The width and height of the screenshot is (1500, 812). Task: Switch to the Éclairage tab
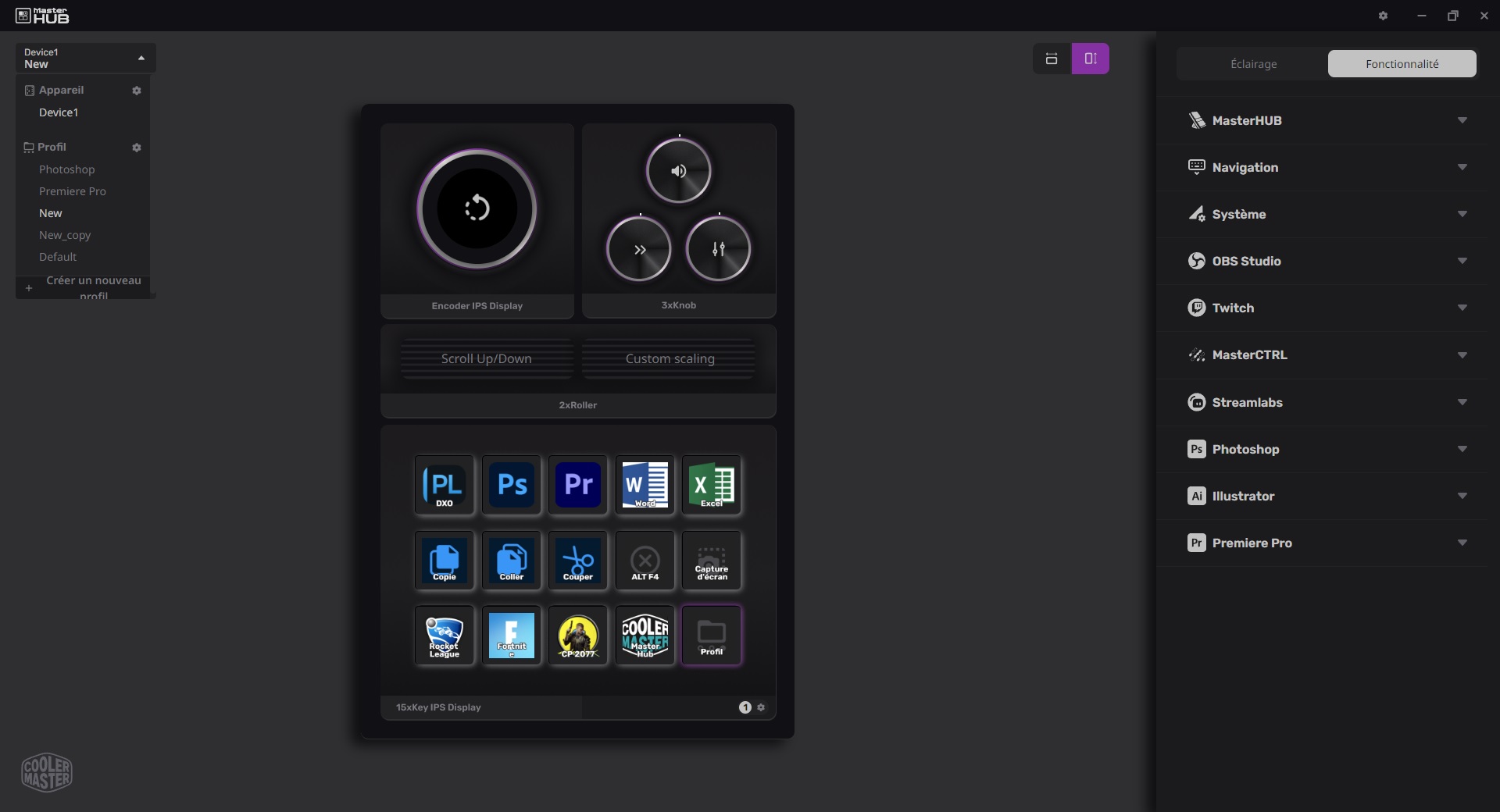(x=1252, y=64)
